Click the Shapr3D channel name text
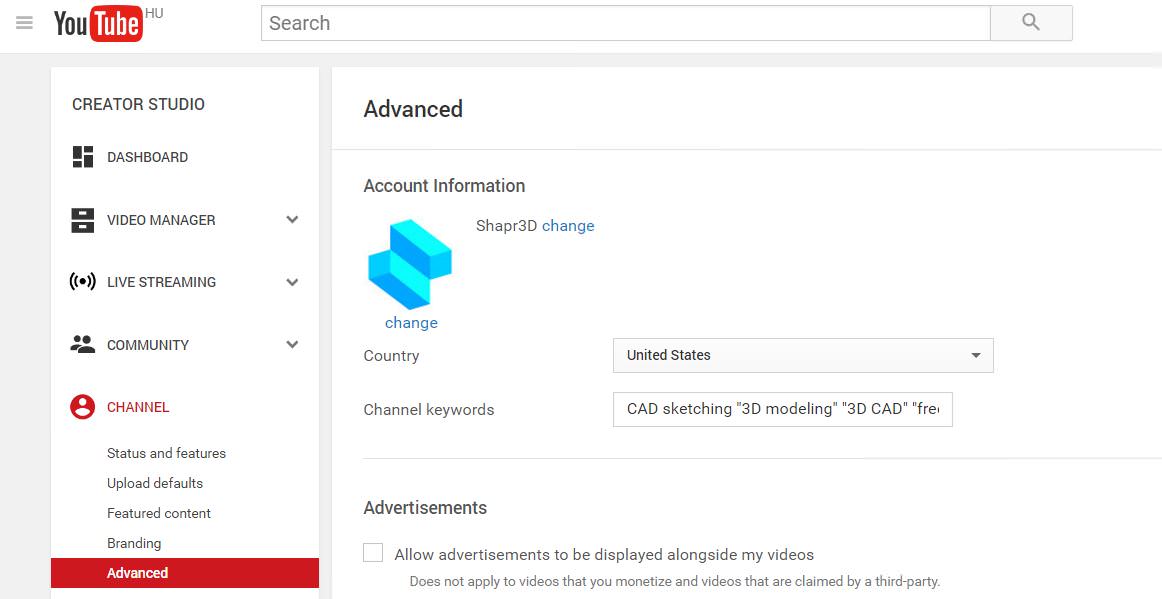 point(506,226)
